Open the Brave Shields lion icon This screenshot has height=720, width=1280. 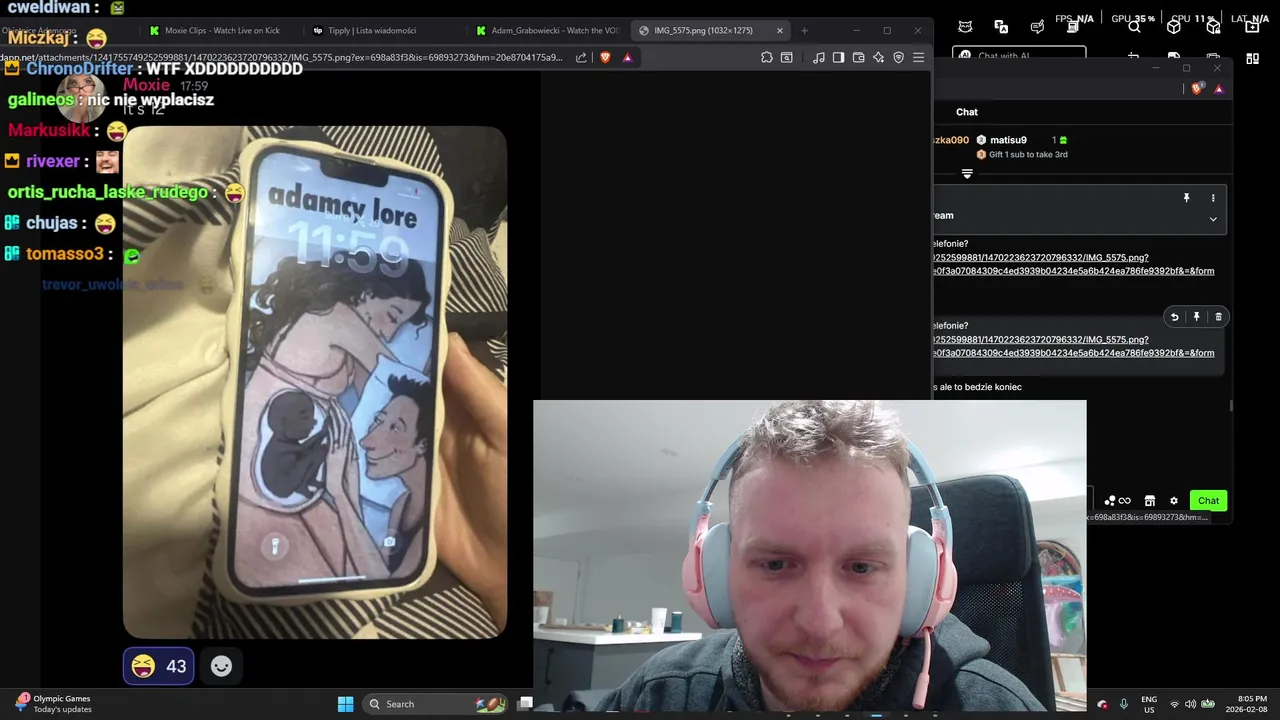605,57
